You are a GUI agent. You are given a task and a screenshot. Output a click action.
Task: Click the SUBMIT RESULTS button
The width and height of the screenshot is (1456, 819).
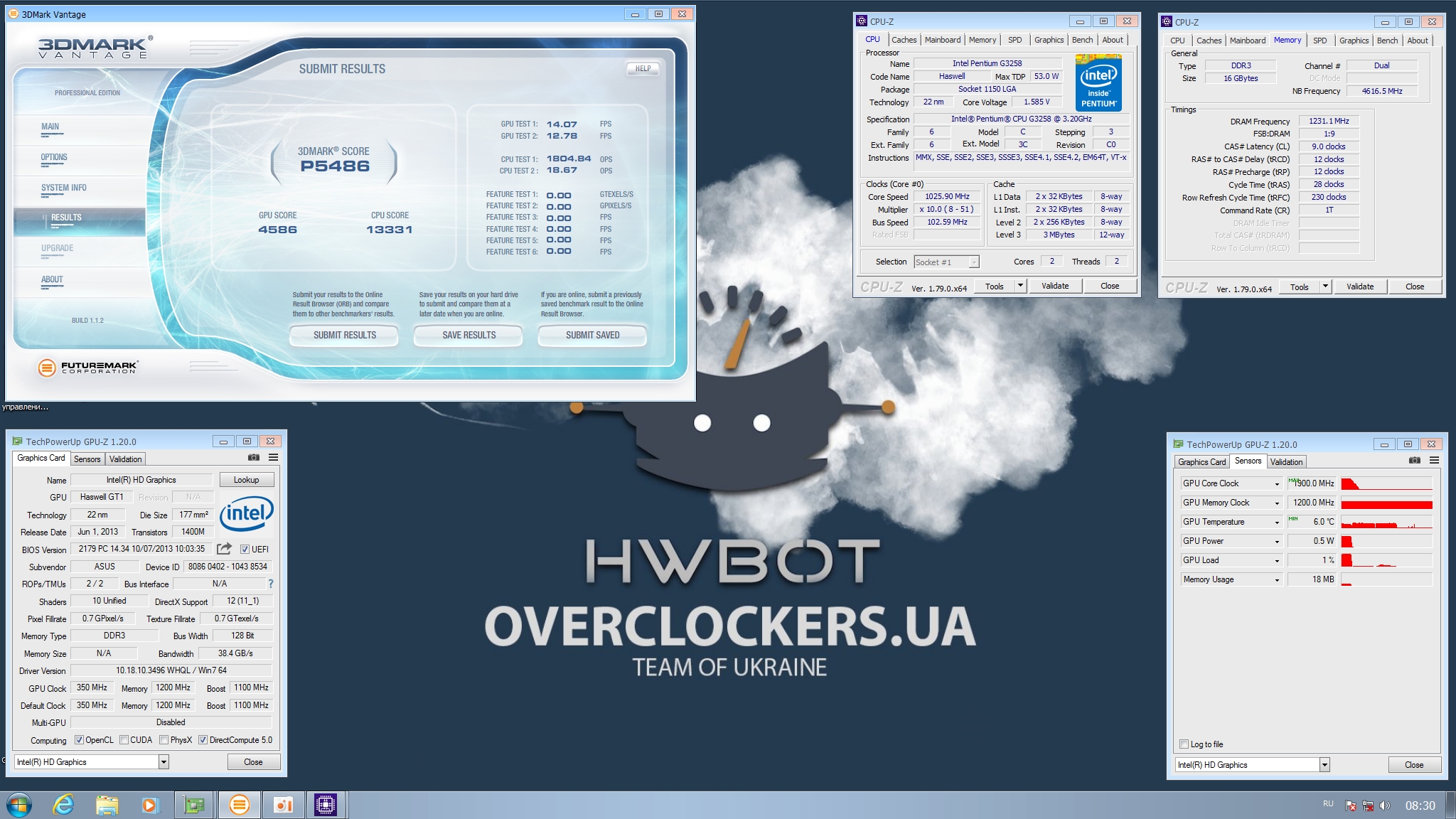(345, 335)
